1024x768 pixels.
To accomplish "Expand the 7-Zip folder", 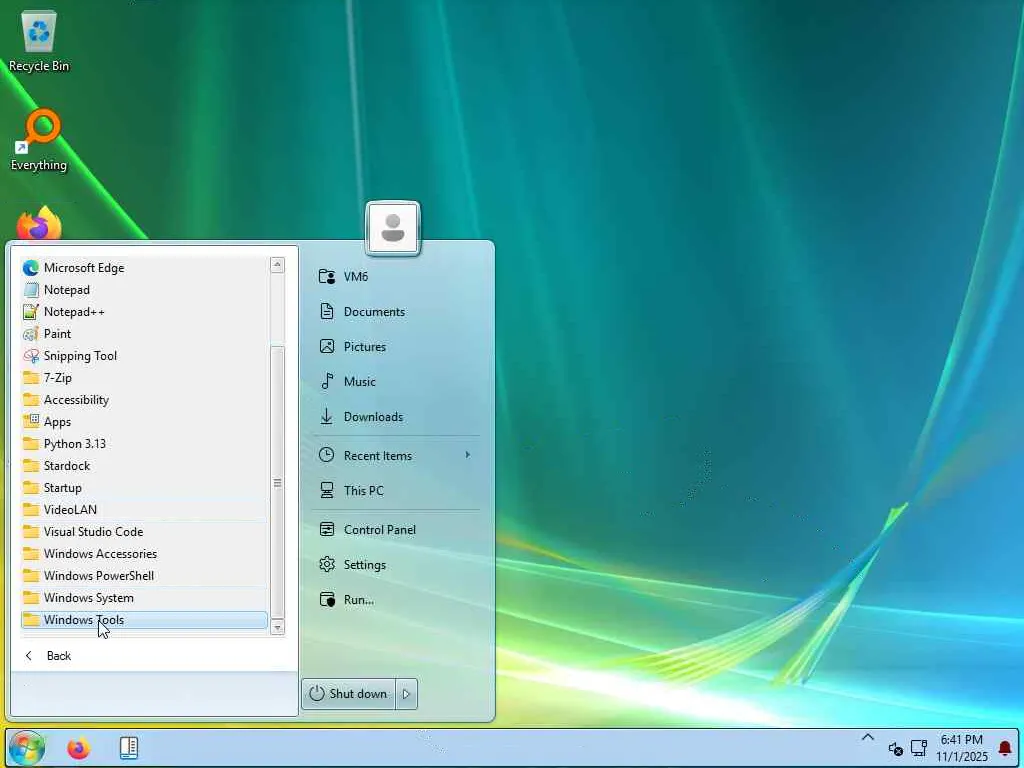I will (144, 378).
